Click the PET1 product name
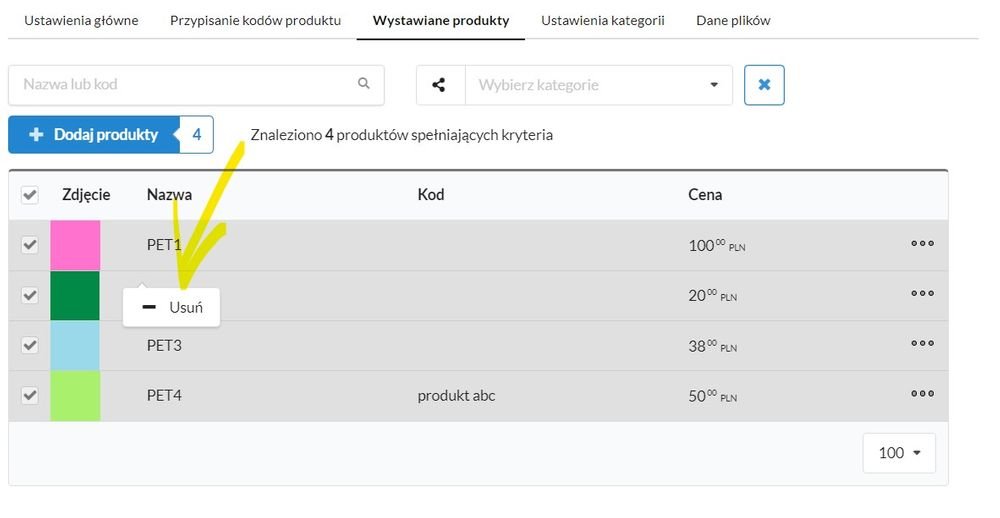Viewport: 1000px width, 518px height. pyautogui.click(x=164, y=245)
